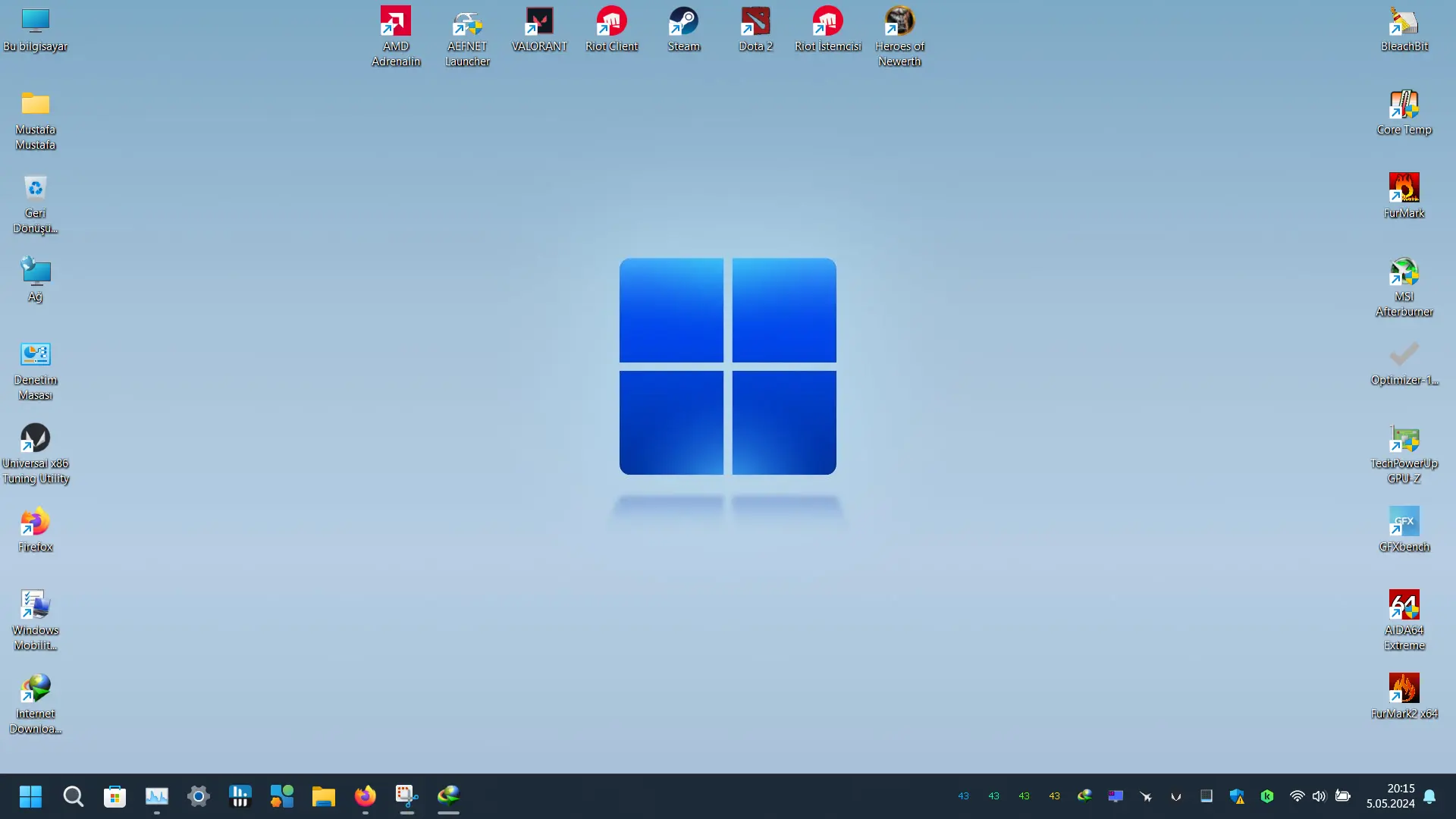The height and width of the screenshot is (819, 1456).
Task: Select the Riot İstemcisi shortcut
Action: 827,30
